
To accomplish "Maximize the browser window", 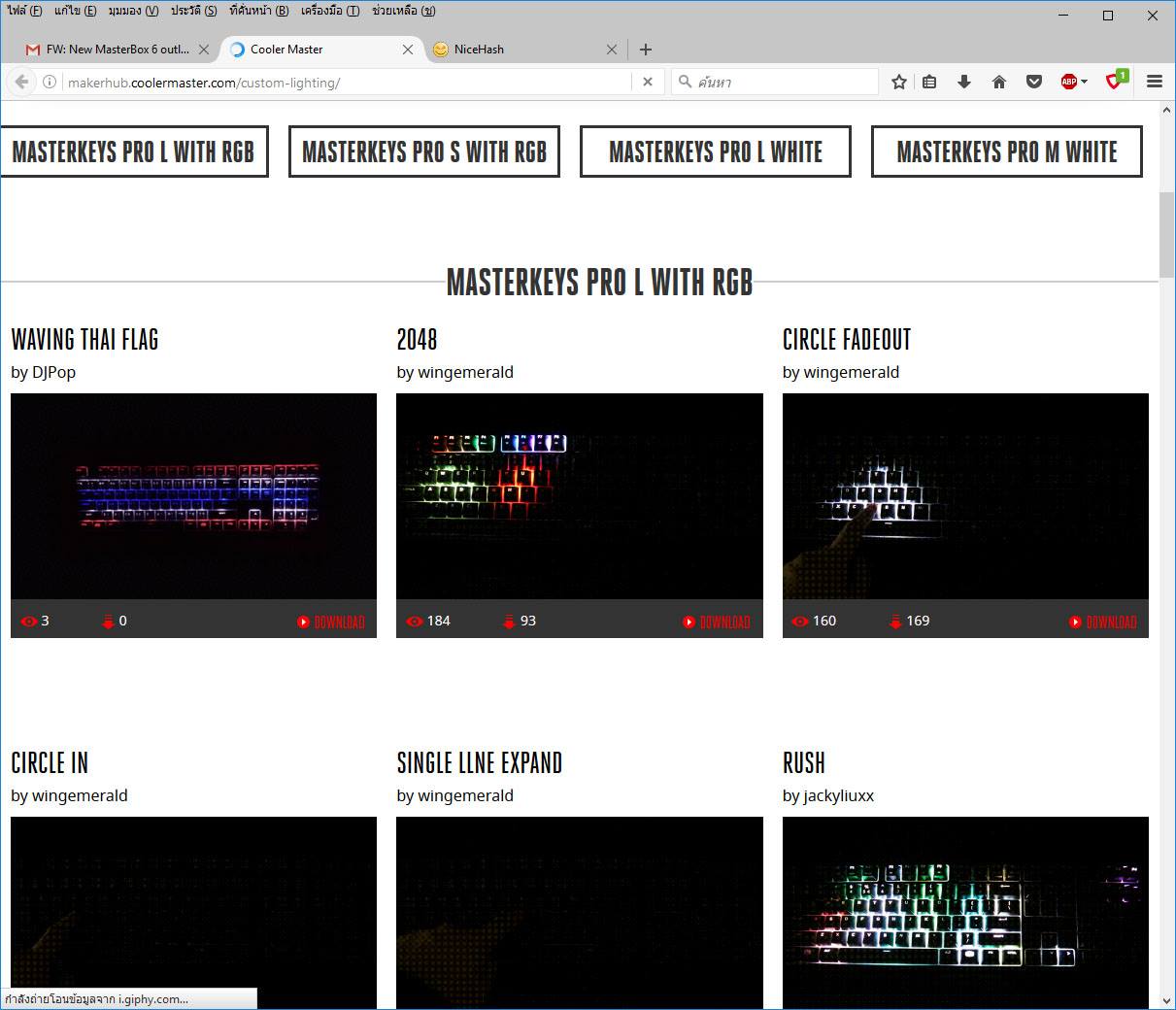I will [x=1108, y=16].
